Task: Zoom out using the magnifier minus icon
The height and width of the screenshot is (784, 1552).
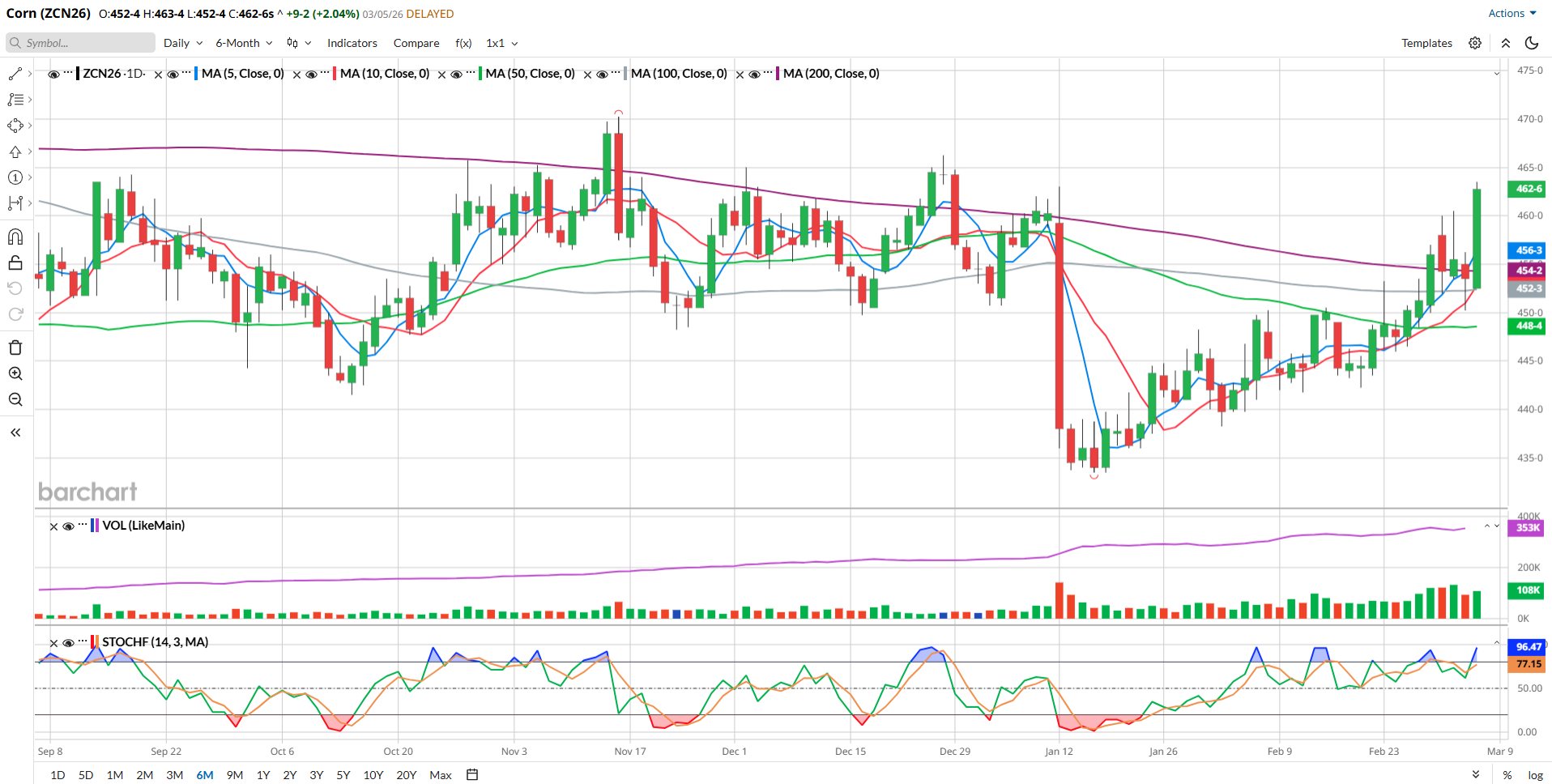Action: coord(15,400)
